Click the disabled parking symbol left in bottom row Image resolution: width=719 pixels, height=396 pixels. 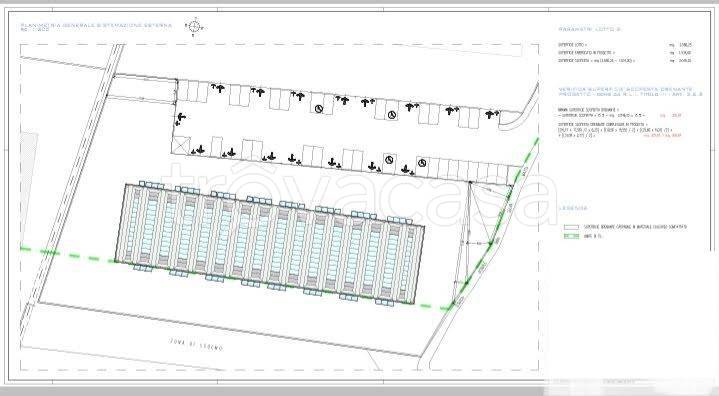(389, 160)
